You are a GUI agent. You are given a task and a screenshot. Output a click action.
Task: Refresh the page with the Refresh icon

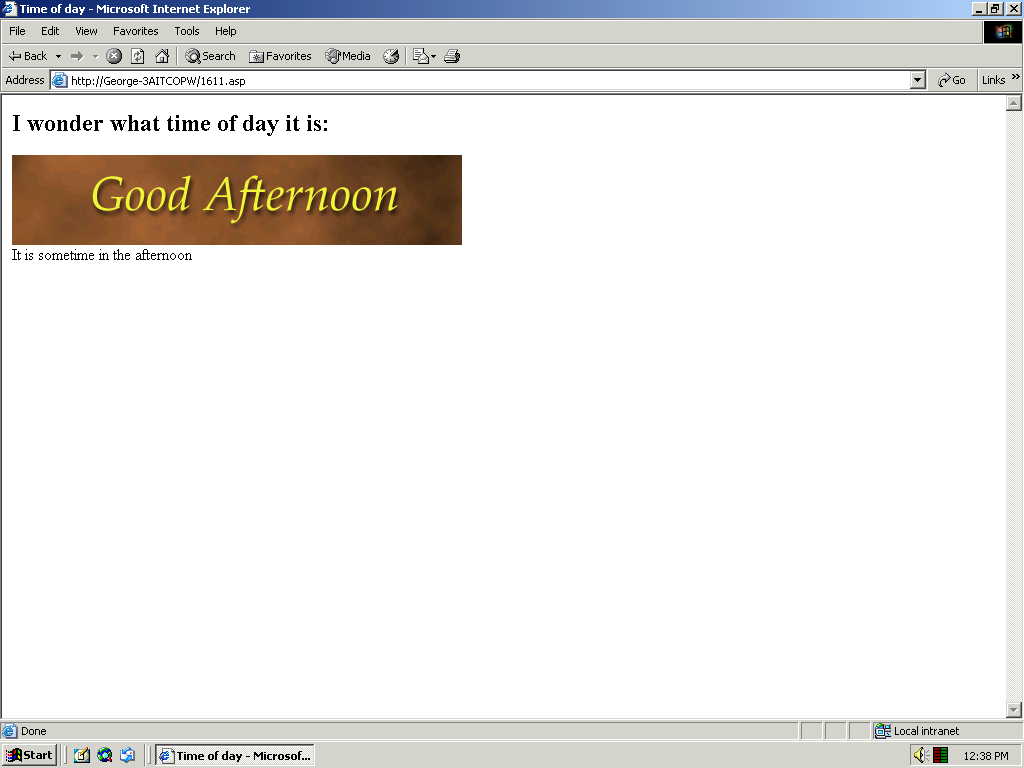[137, 56]
